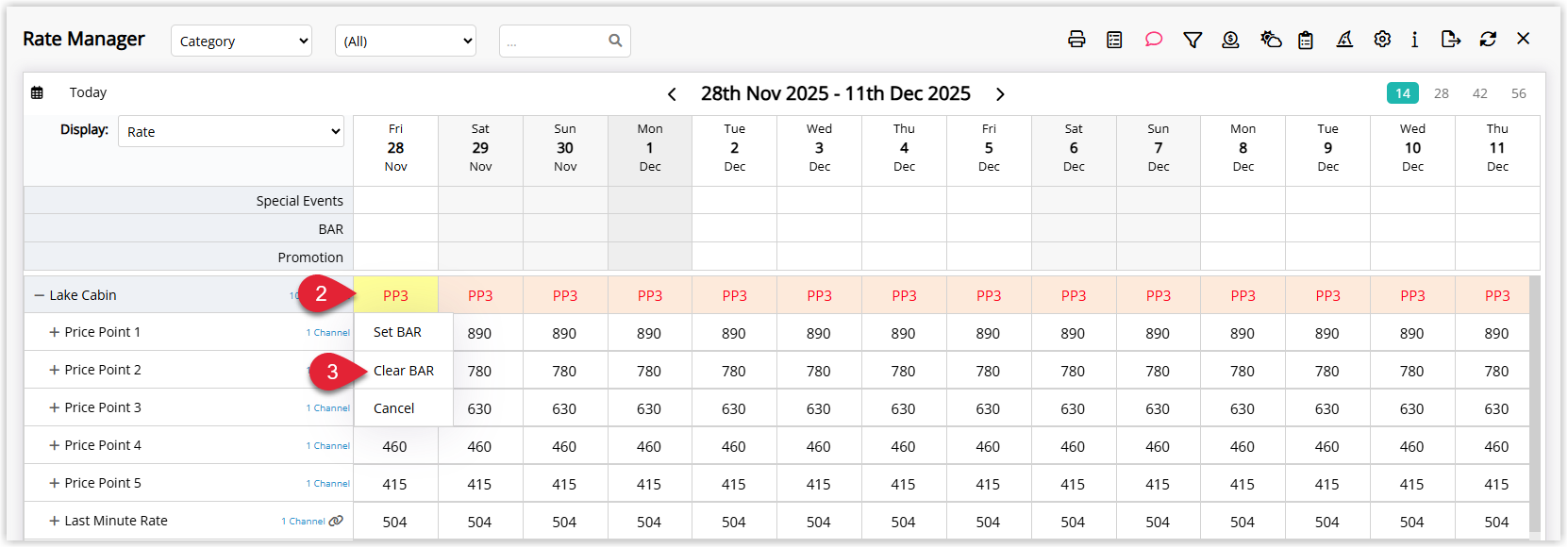This screenshot has width=1568, height=548.
Task: Switch to the 56 day view
Action: click(1519, 93)
